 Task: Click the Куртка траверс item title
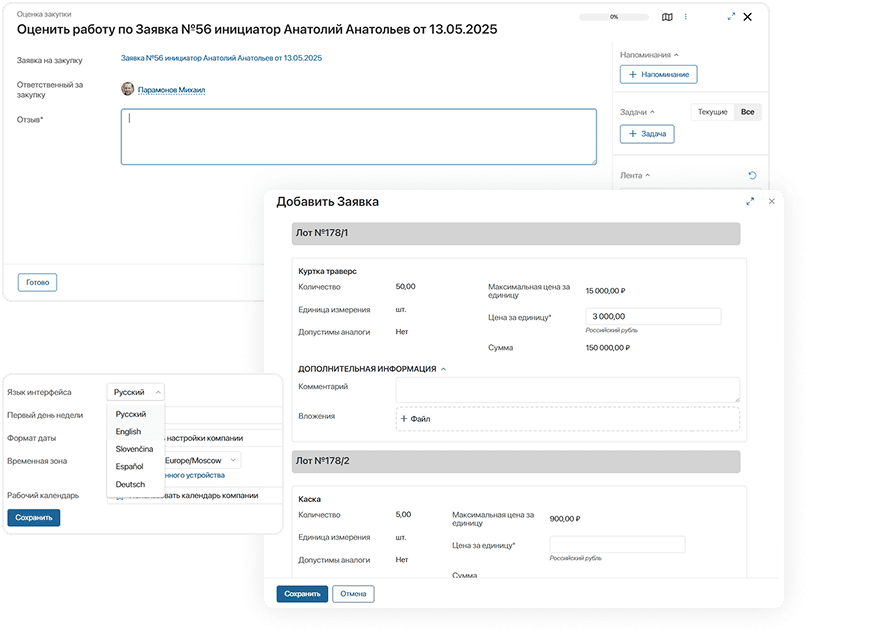[x=327, y=271]
